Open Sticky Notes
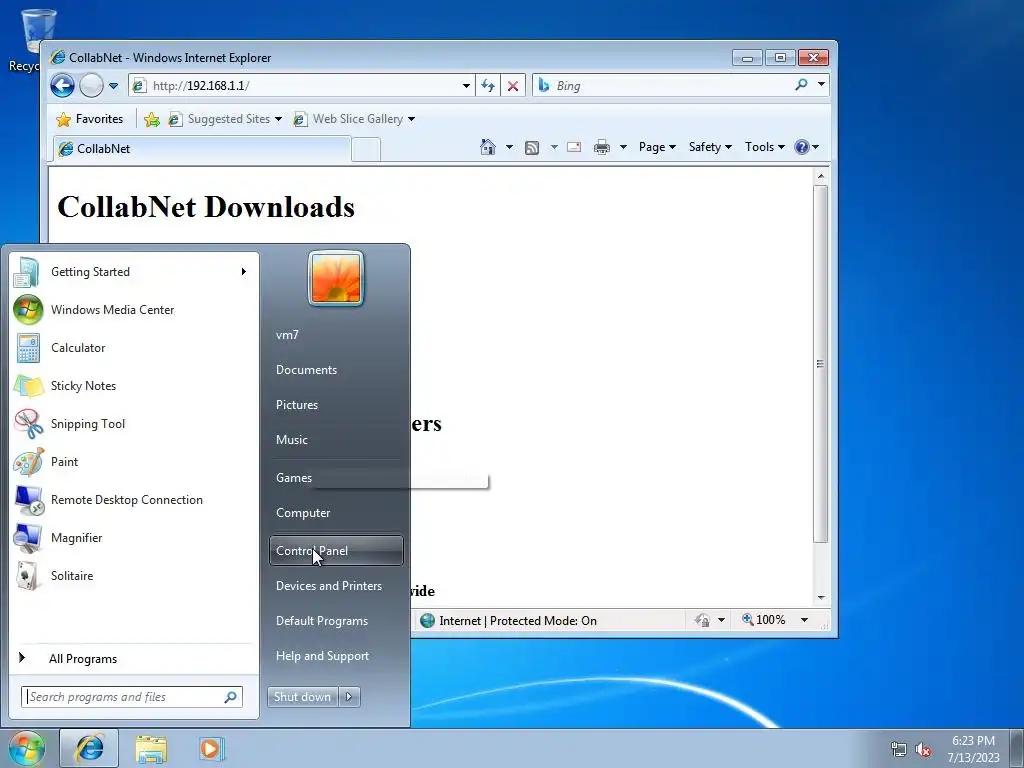 coord(134,385)
